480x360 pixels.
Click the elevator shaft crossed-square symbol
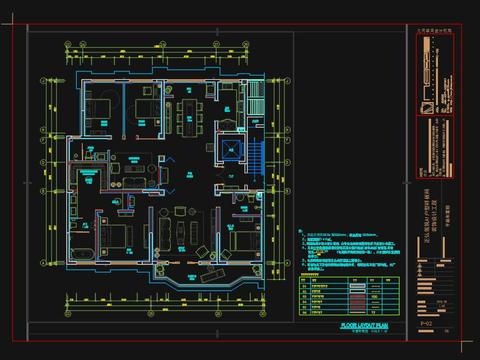coord(231,150)
